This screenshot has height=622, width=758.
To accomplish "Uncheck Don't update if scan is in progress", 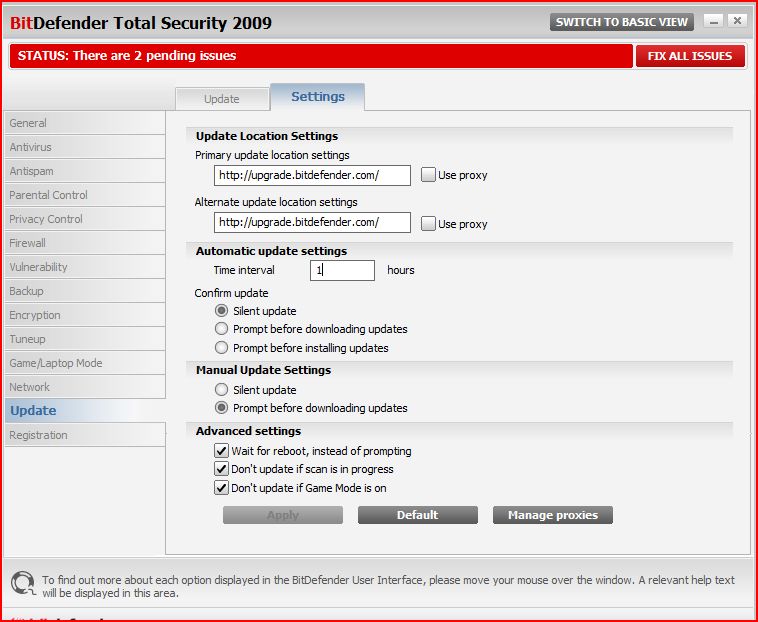I will tap(221, 469).
